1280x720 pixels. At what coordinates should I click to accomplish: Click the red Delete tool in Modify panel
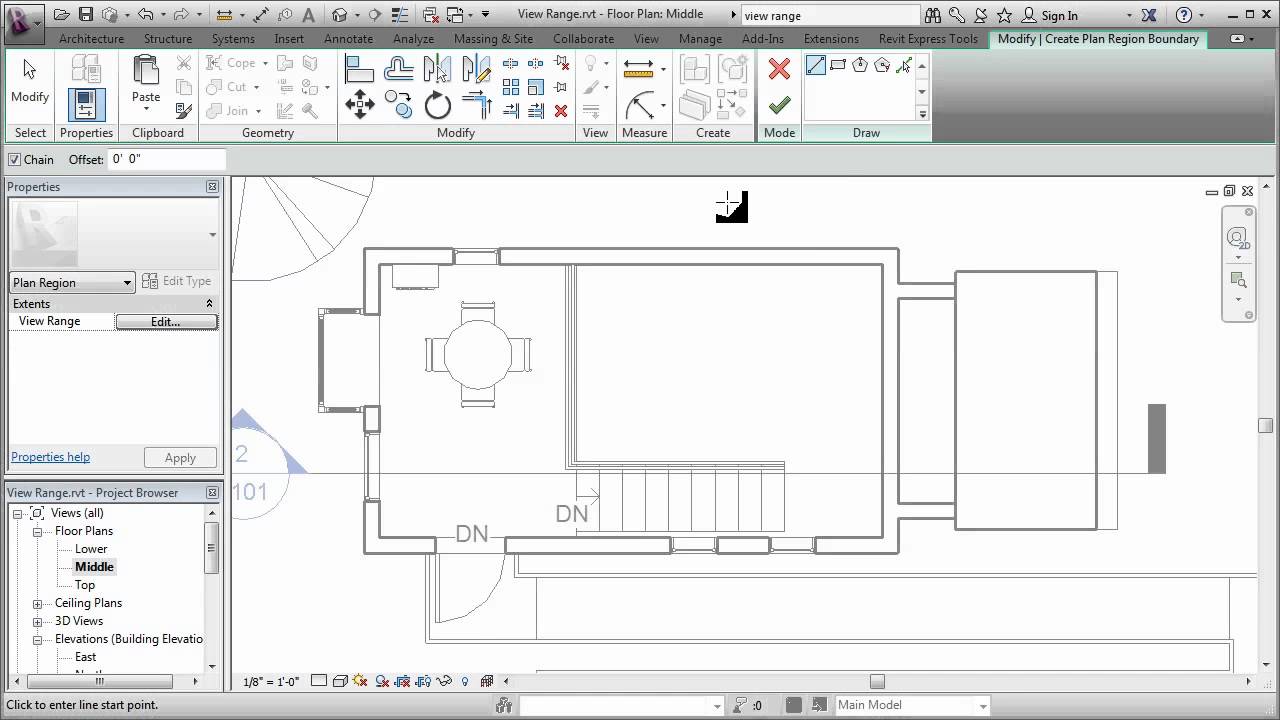tap(561, 111)
